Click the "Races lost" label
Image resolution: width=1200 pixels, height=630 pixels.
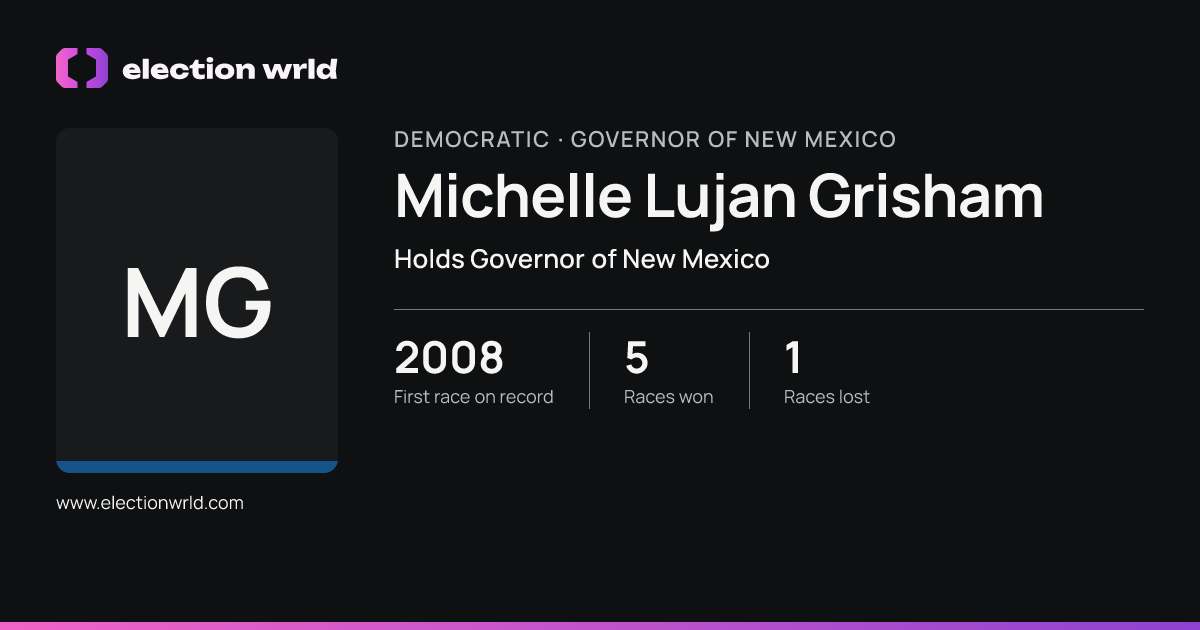[827, 397]
